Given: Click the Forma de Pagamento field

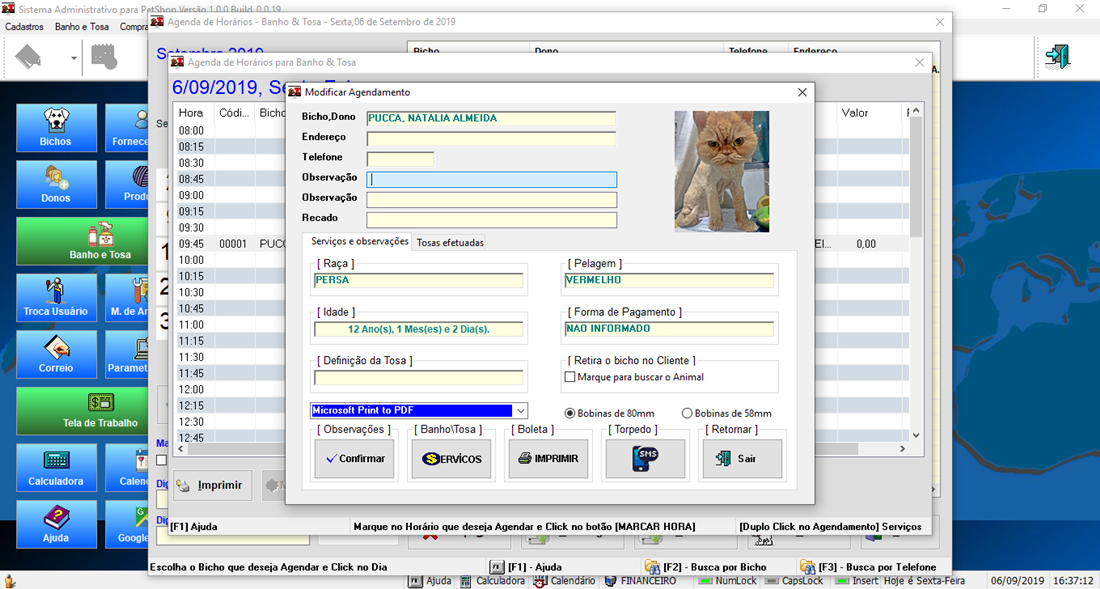Looking at the screenshot, I should tap(669, 329).
